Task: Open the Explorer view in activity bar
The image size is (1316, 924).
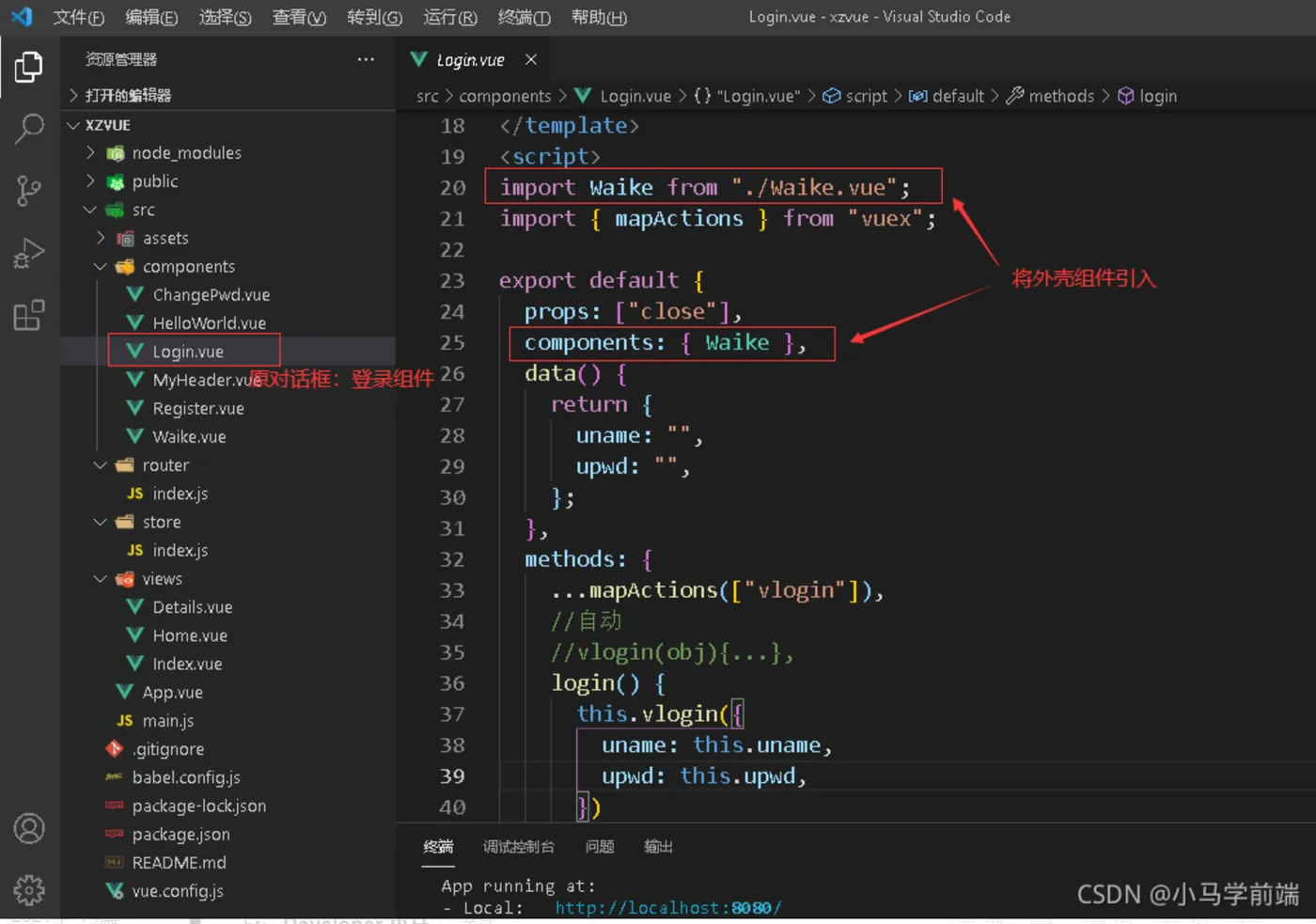Action: tap(29, 67)
